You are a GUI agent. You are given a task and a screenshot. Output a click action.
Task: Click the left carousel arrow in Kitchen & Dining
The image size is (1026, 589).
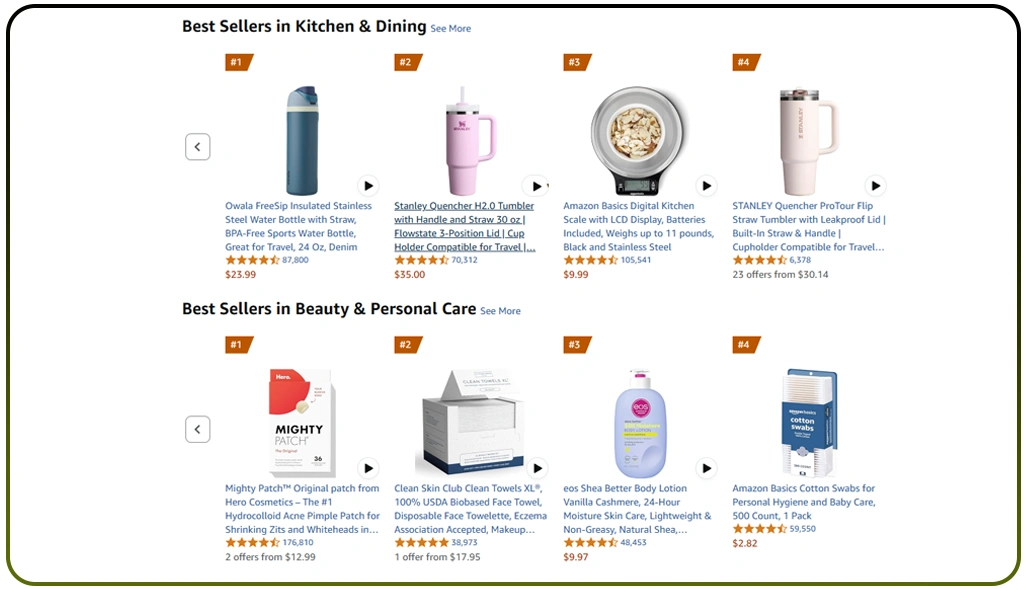[x=197, y=146]
